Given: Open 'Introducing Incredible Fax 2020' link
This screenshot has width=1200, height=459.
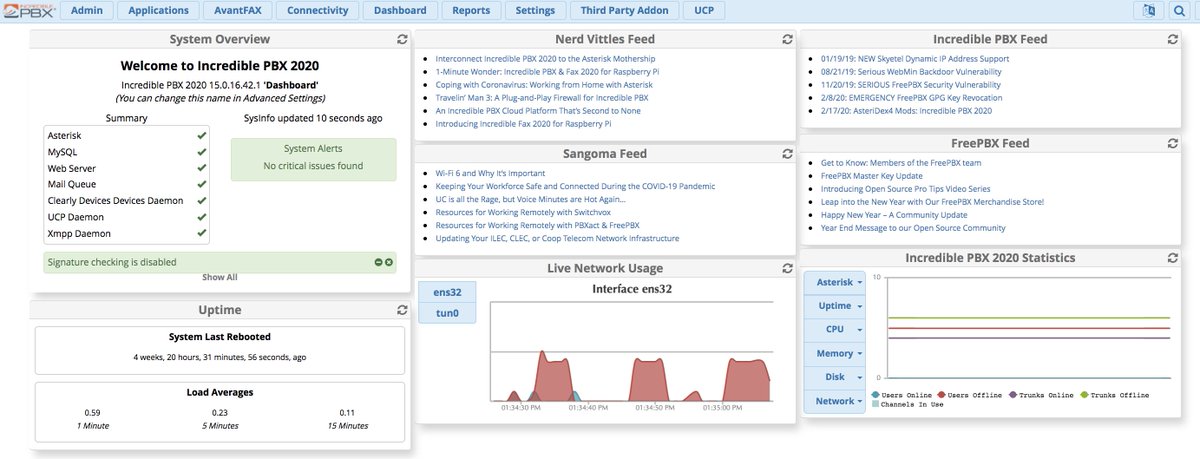Looking at the screenshot, I should 523,124.
